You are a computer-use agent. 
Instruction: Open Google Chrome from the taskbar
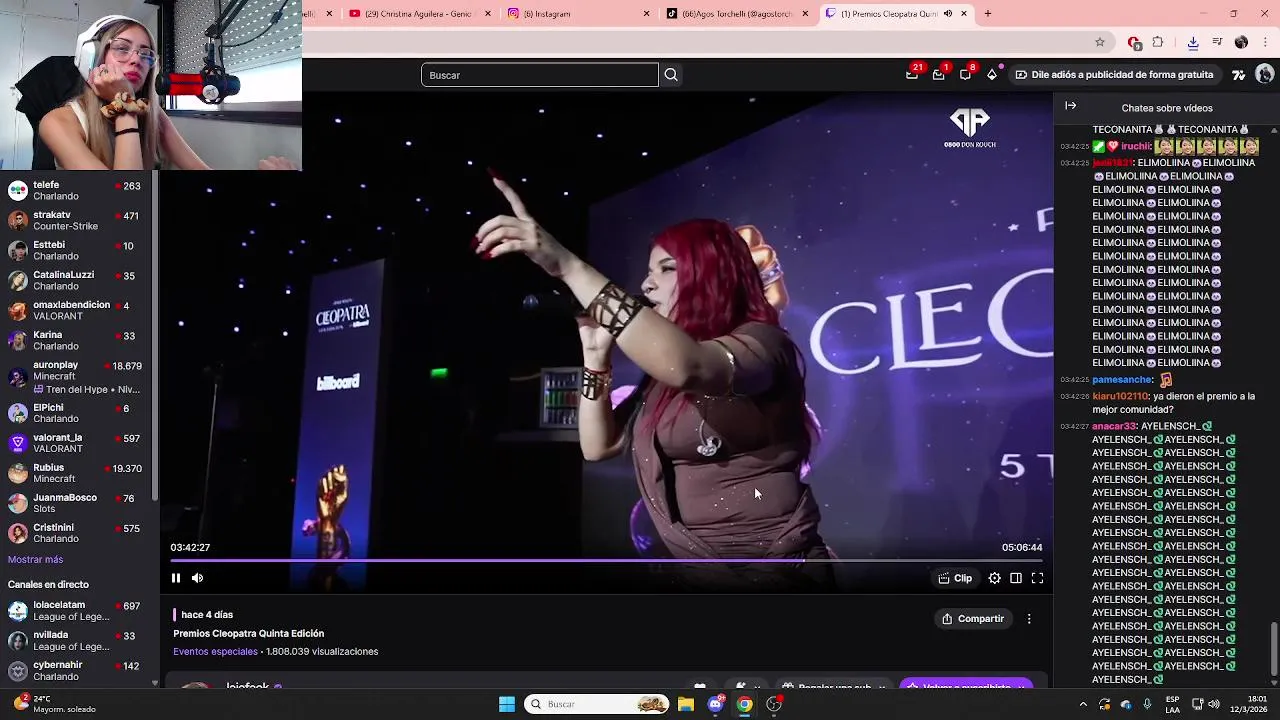tap(744, 704)
